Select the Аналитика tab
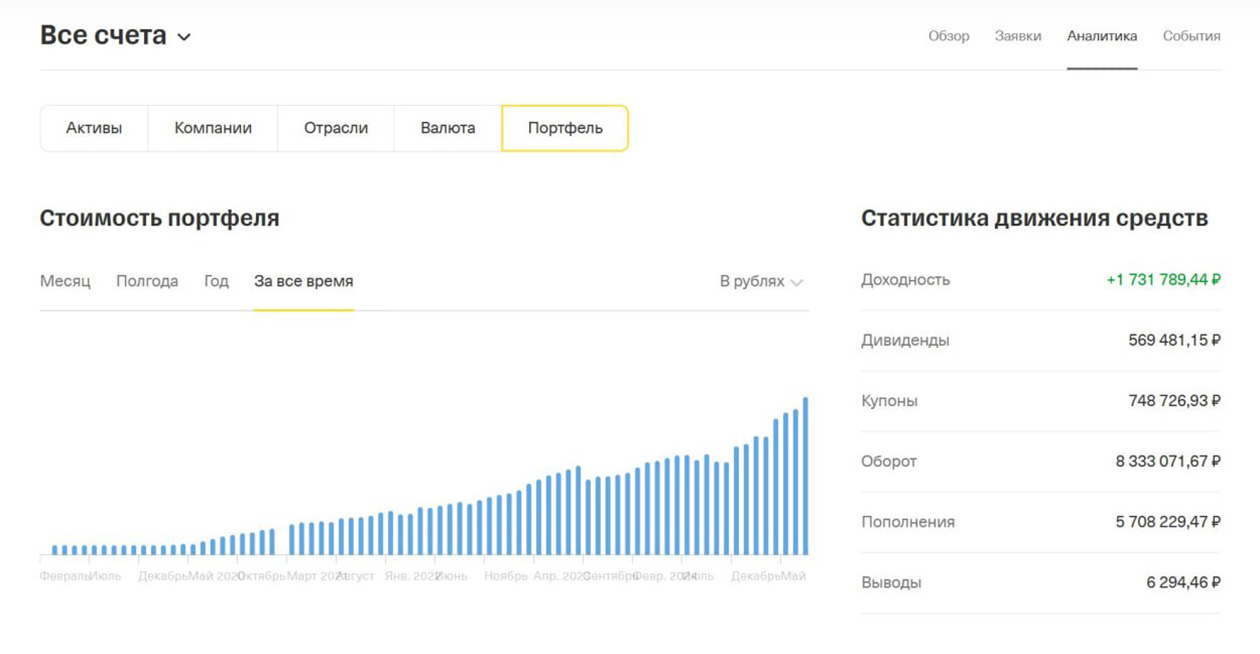This screenshot has width=1260, height=654. coord(1103,35)
